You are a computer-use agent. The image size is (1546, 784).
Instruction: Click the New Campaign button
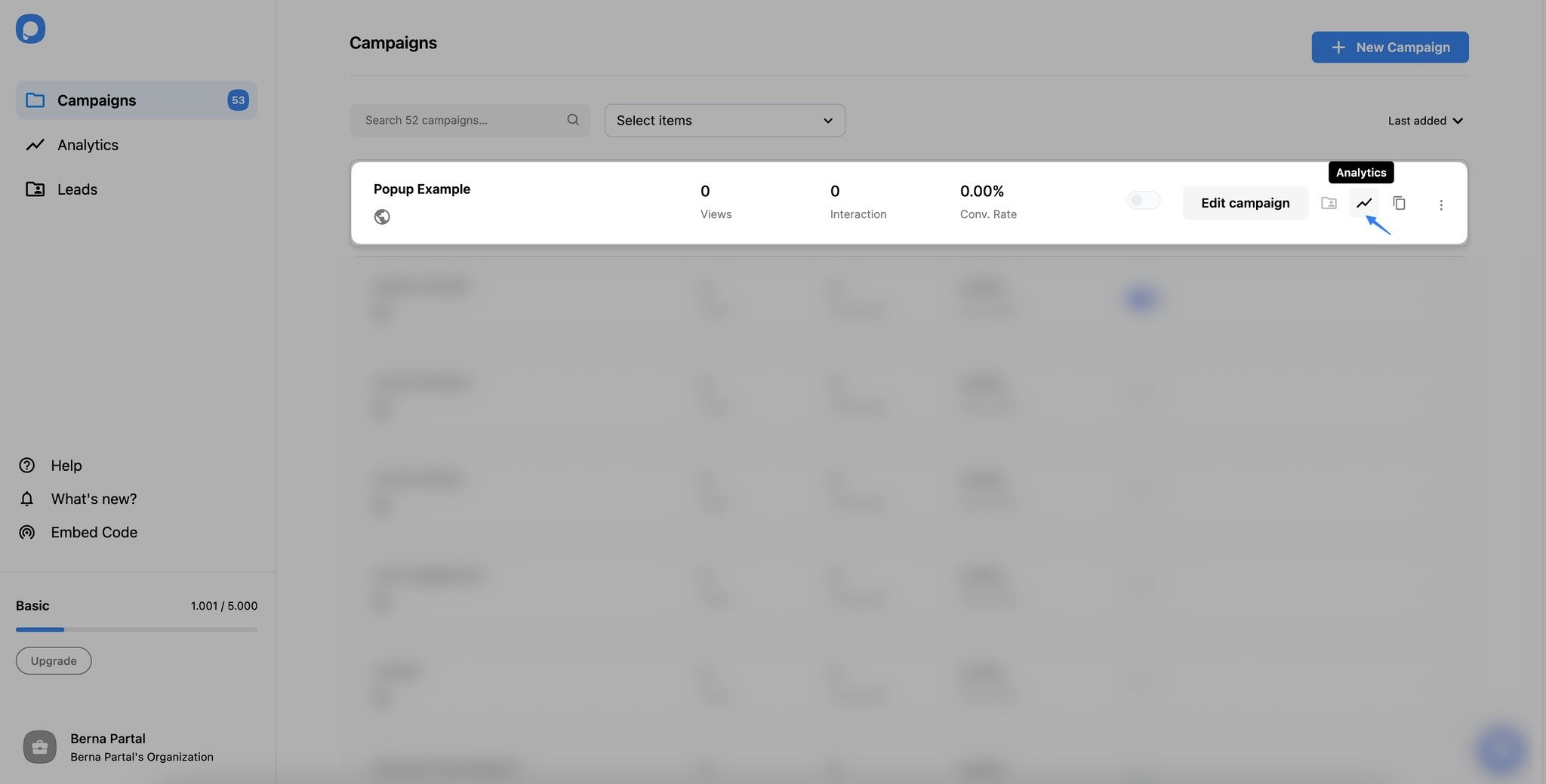[x=1390, y=48]
